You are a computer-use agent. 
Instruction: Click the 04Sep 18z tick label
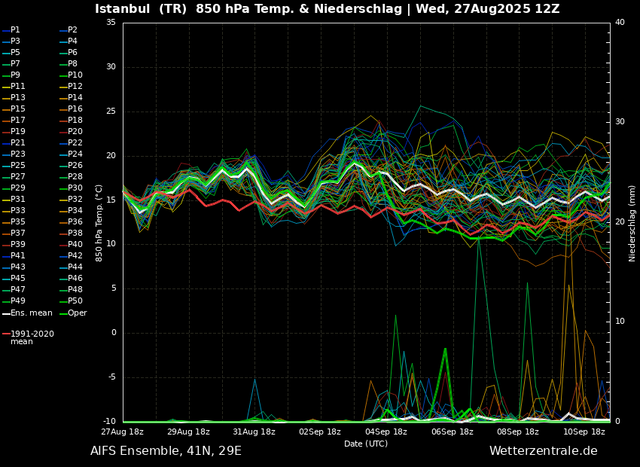click(386, 432)
